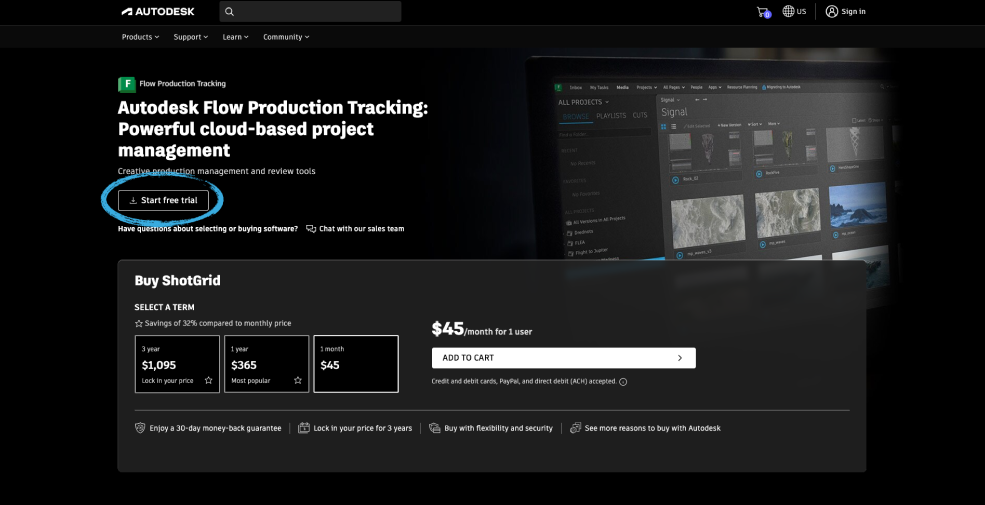Viewport: 985px width, 505px height.
Task: Click the Autodesk Flow Production Tracking headline
Action: pos(273,129)
